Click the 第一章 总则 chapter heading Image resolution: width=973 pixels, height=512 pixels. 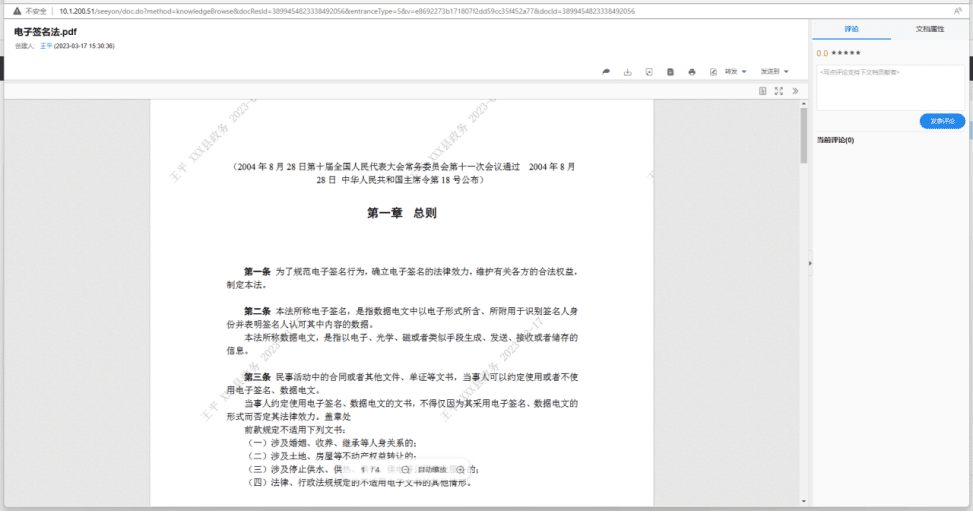(x=401, y=213)
